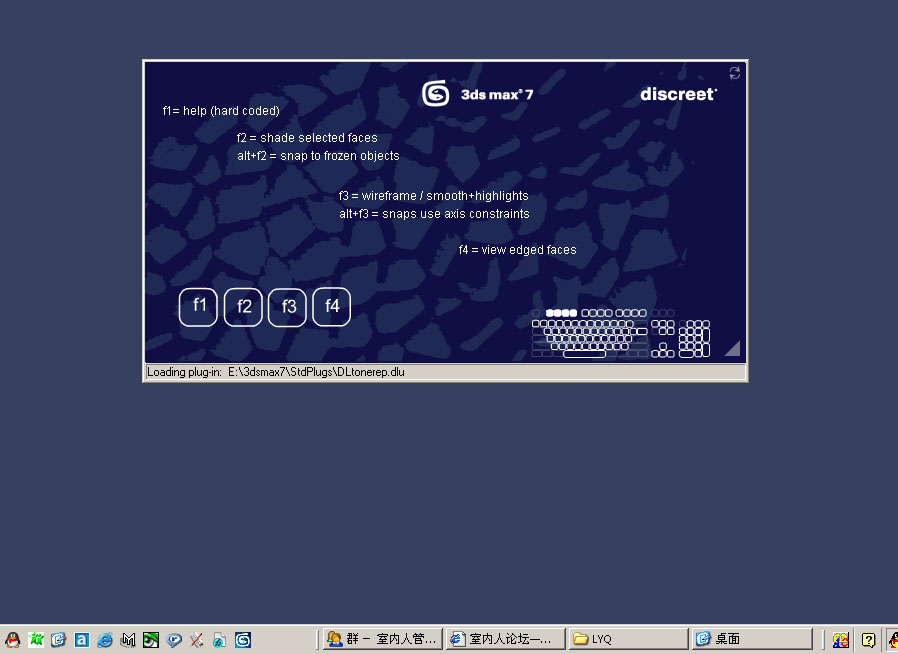The image size is (898, 654).
Task: Open the blue speech bubble quick launch icon
Action: 174,639
